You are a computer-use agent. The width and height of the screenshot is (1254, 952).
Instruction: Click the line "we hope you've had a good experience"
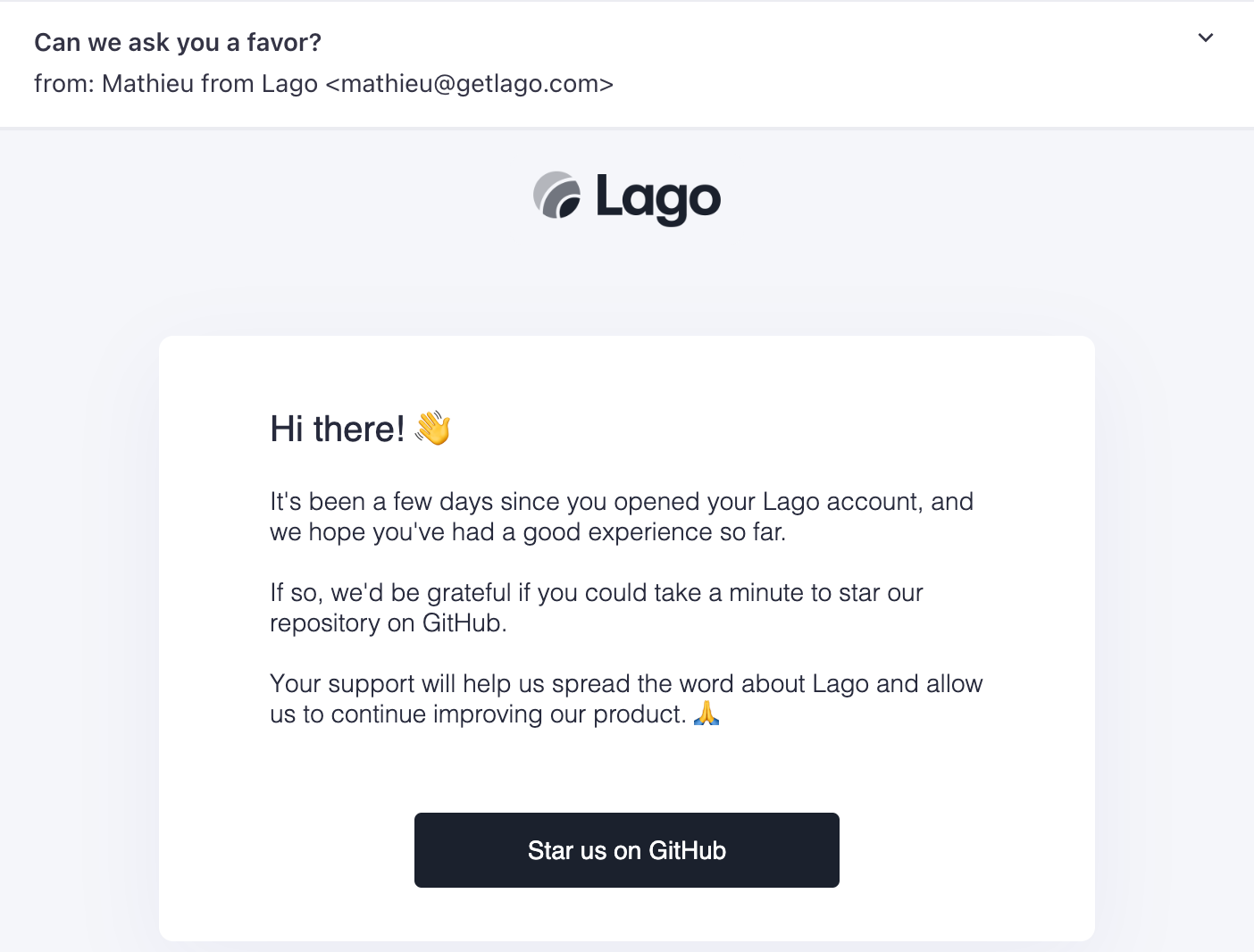coord(527,532)
